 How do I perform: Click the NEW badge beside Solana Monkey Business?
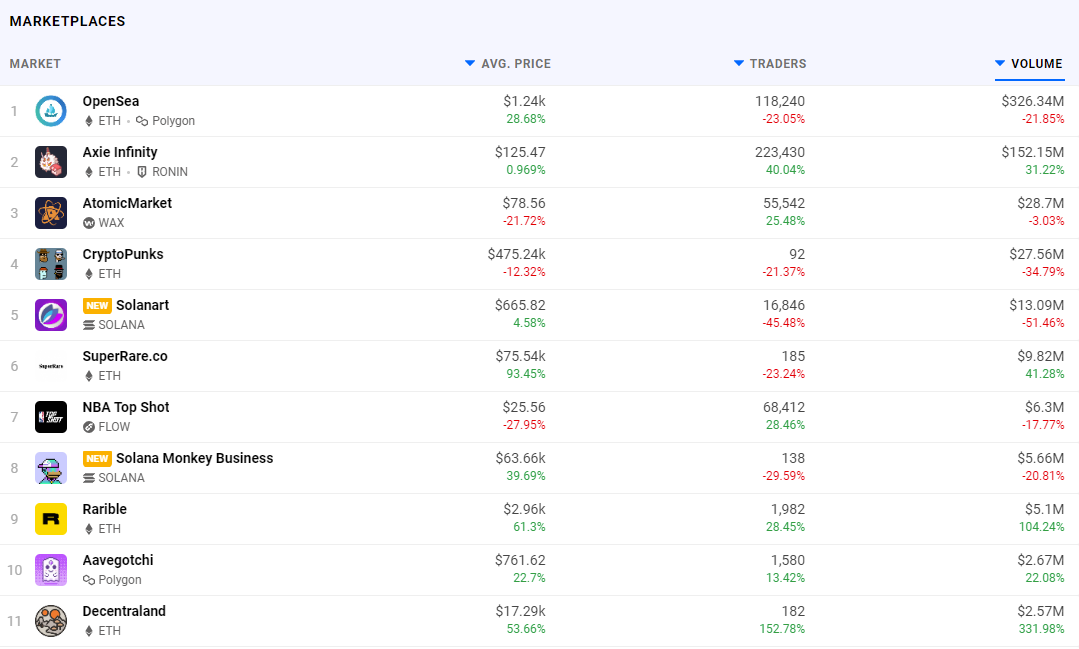[97, 458]
